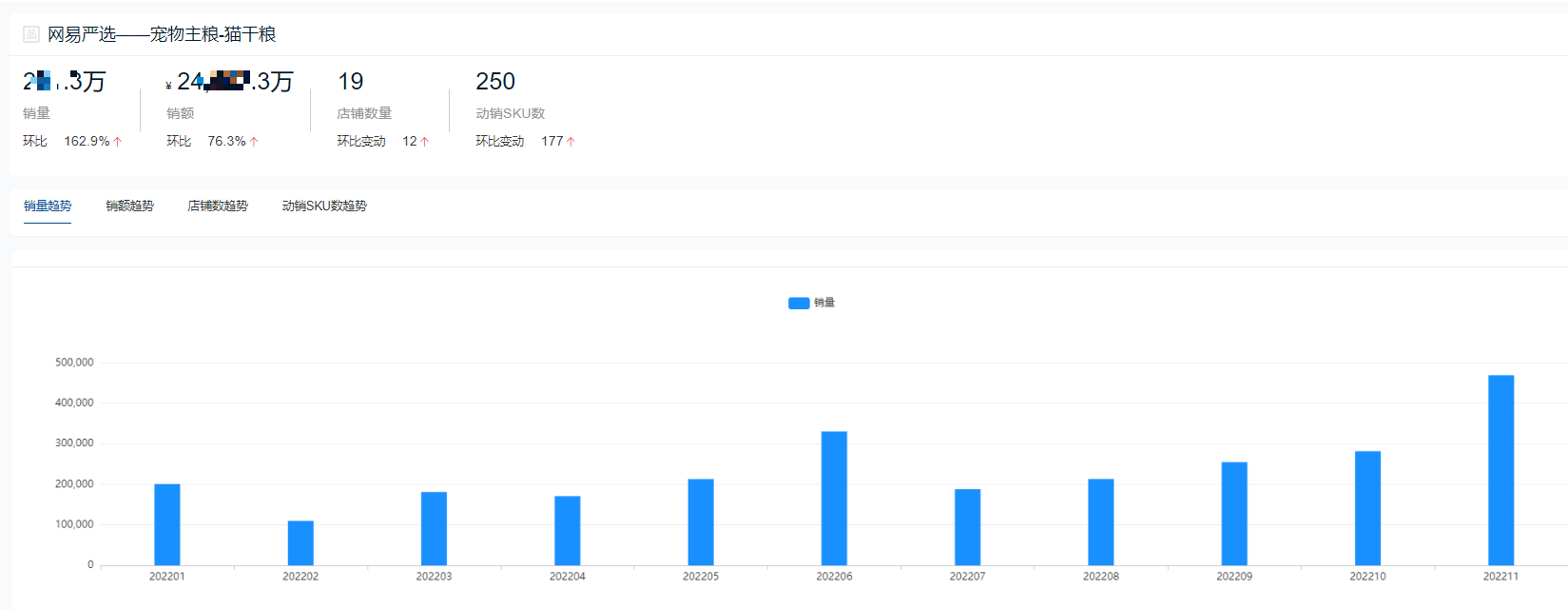Click the 动销SKU数 metric label
The width and height of the screenshot is (1568, 609).
(511, 113)
